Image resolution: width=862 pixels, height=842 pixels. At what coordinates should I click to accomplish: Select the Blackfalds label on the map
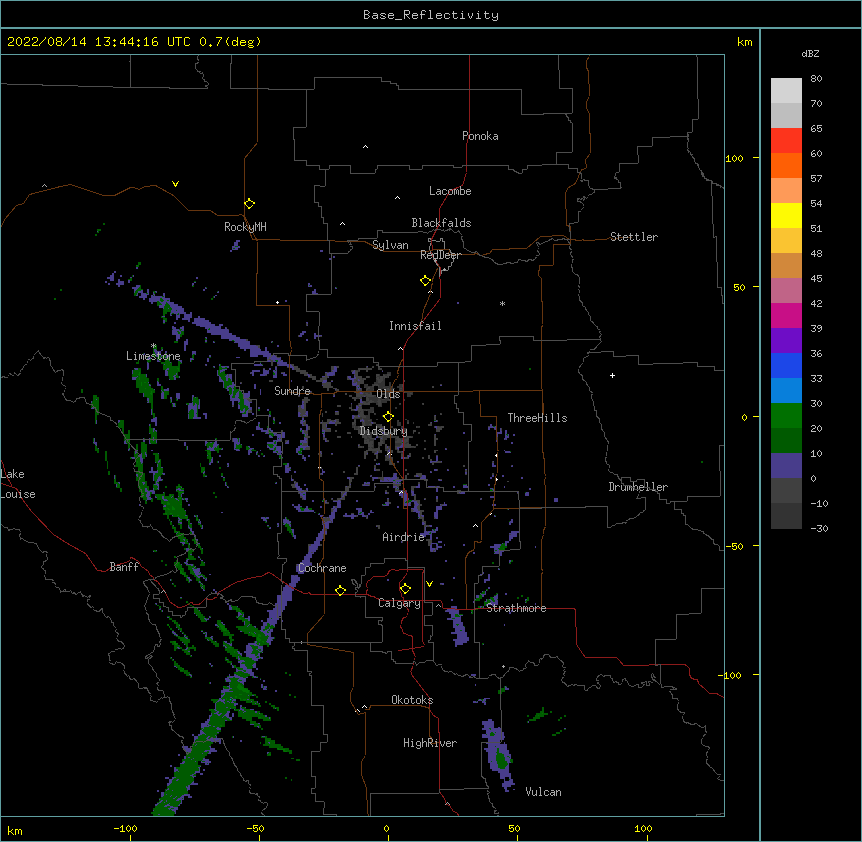441,223
